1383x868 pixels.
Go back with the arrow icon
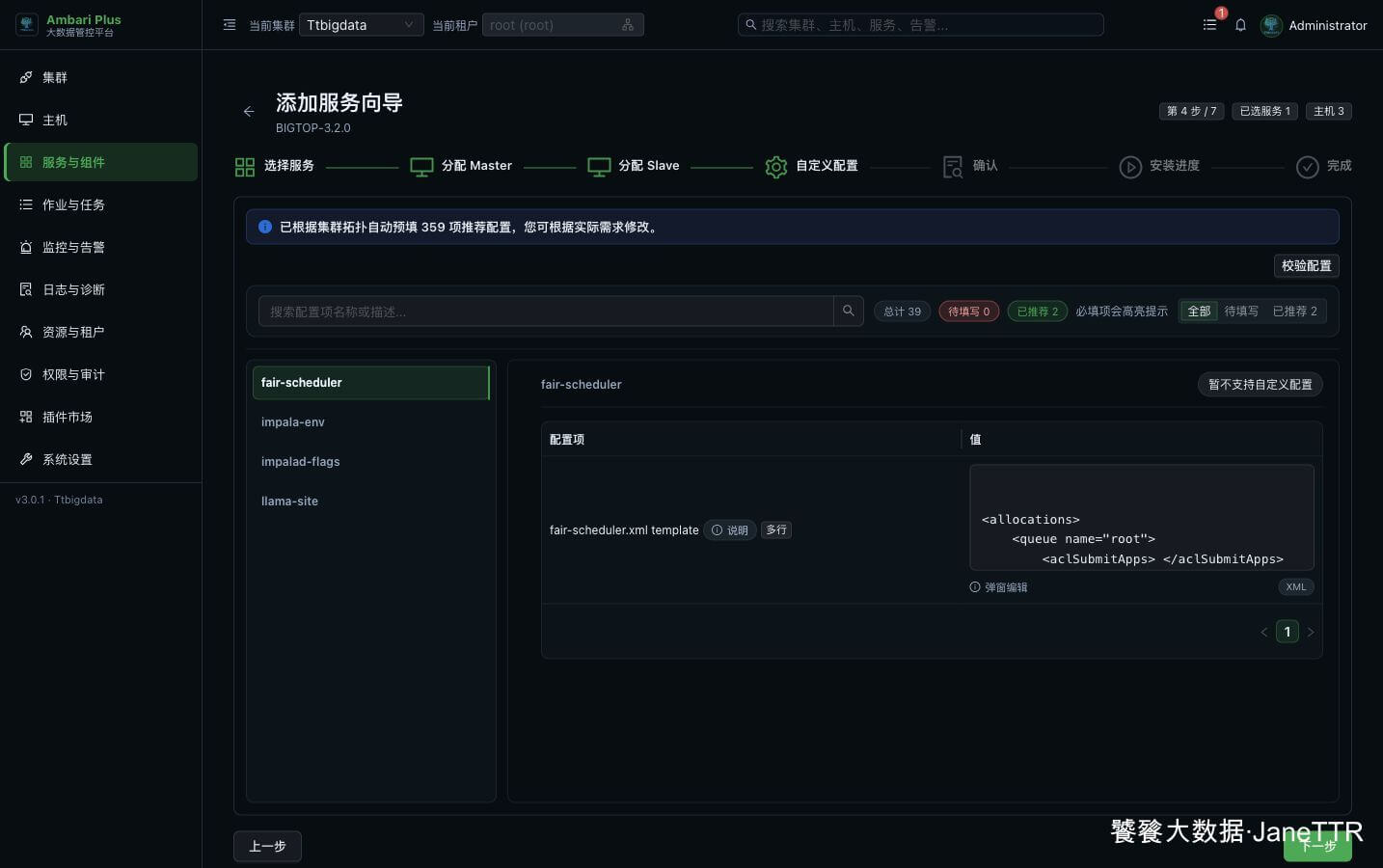[249, 112]
